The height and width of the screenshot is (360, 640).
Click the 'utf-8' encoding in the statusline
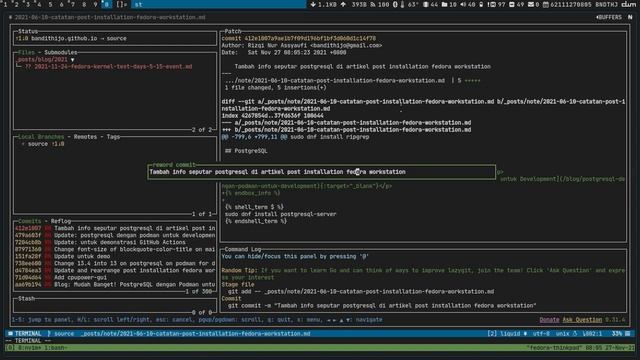click(541, 333)
